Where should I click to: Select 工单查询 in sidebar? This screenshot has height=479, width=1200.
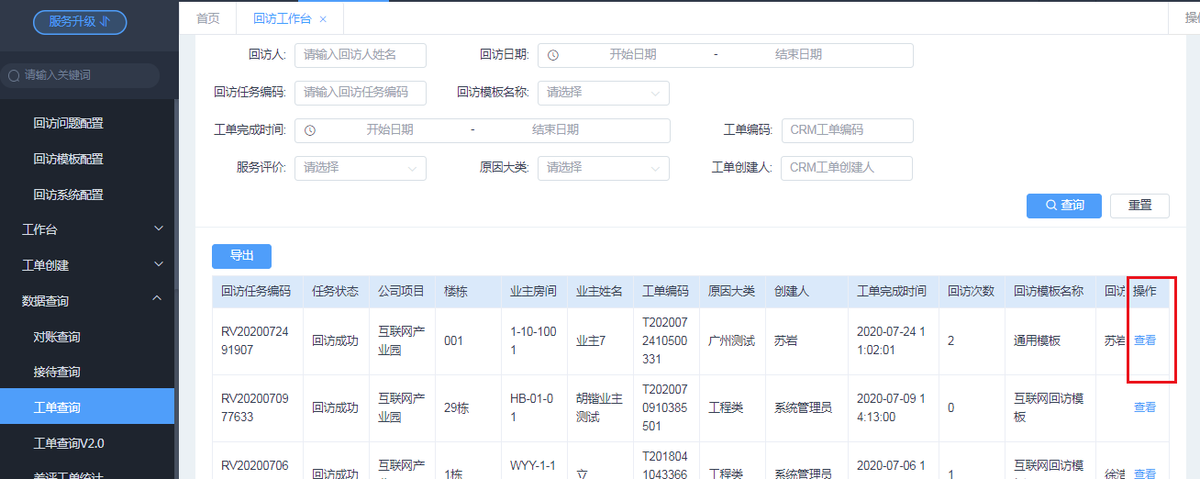[x=87, y=407]
